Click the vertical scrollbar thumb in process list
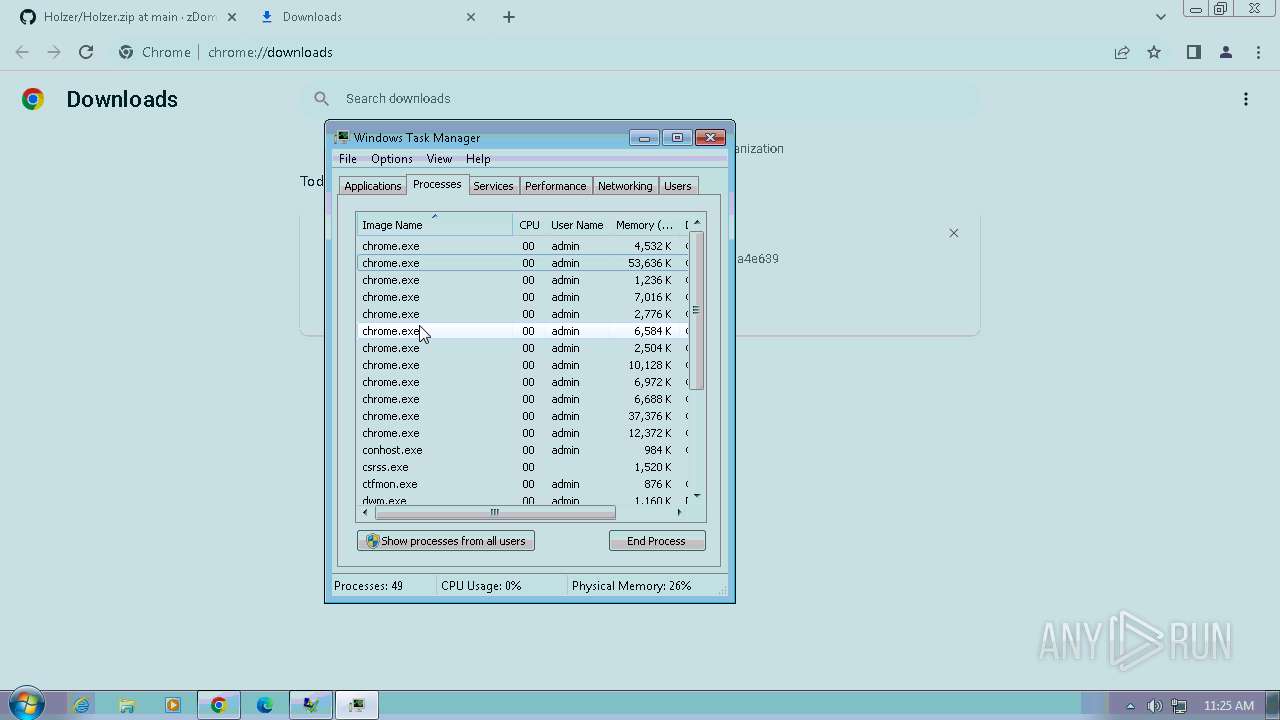Image resolution: width=1280 pixels, height=720 pixels. click(697, 310)
